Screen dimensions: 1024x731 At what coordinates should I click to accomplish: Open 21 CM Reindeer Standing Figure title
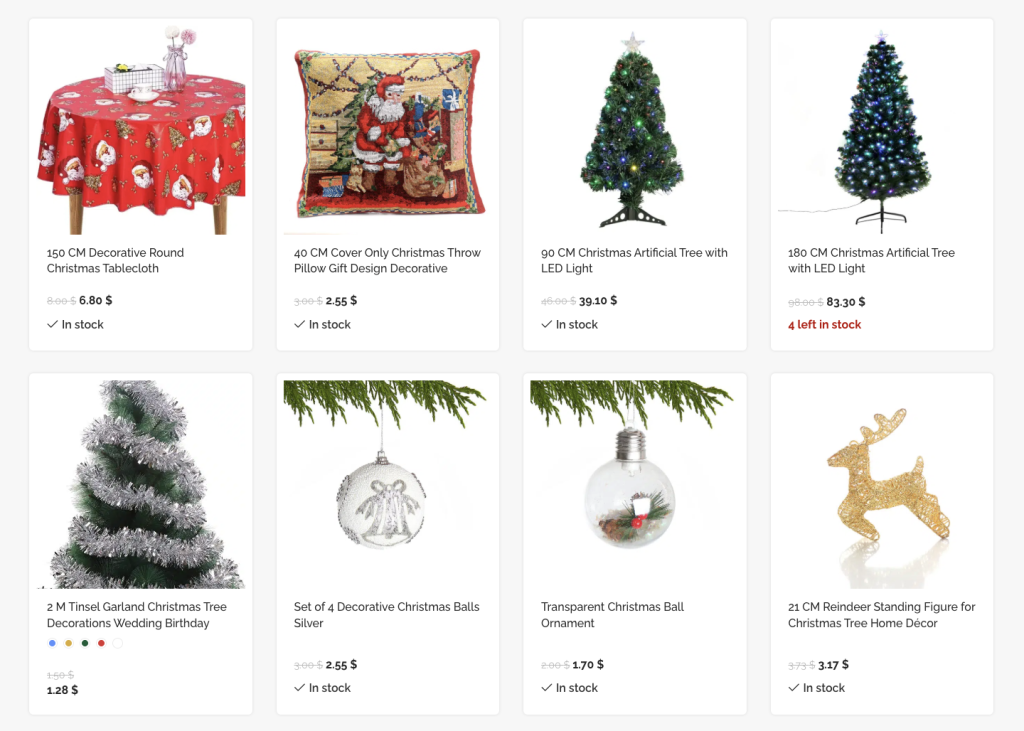pyautogui.click(x=882, y=615)
